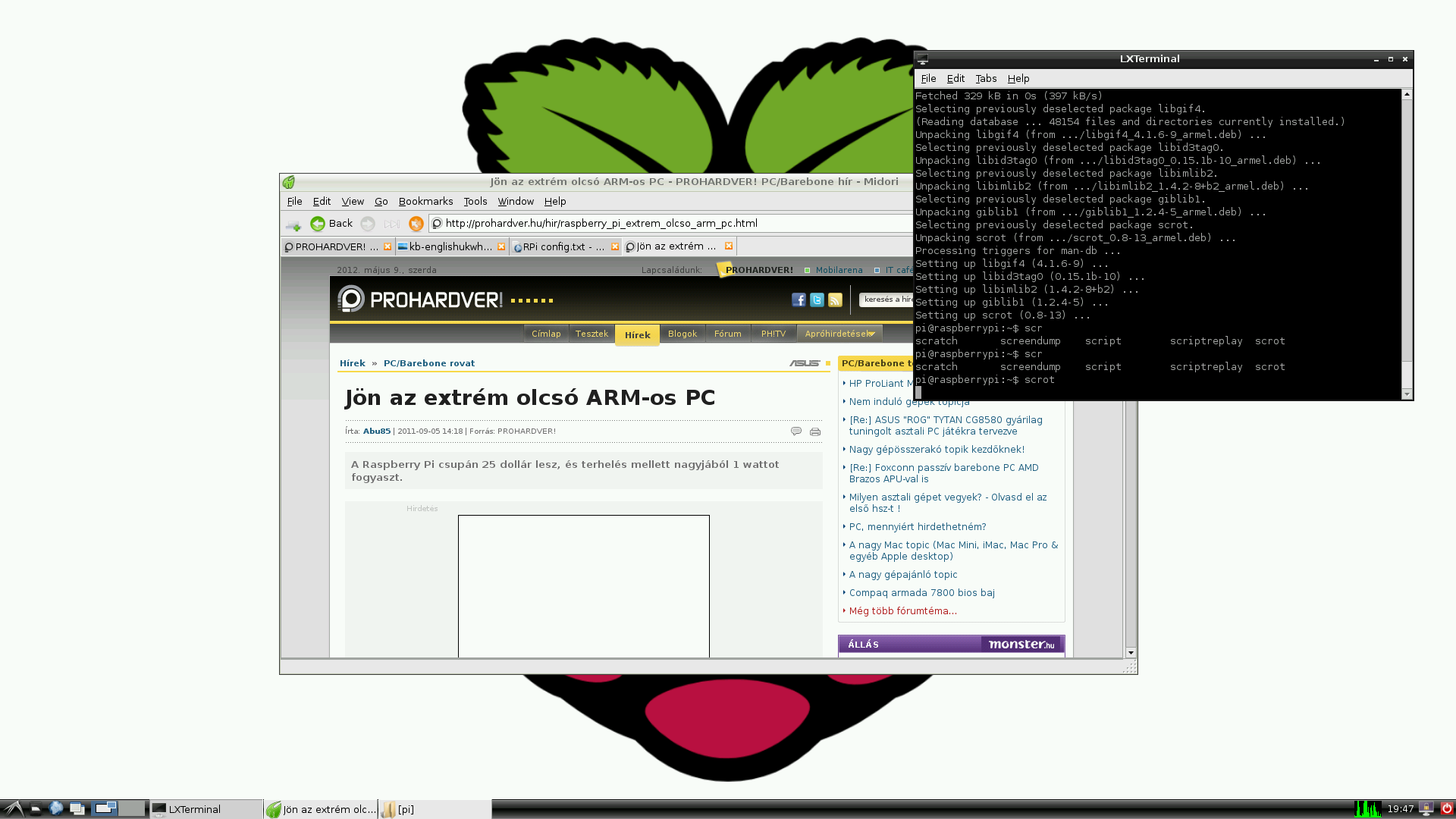Click the PC/Barebone rovat breadcrumb link
This screenshot has width=1456, height=819.
(x=429, y=363)
